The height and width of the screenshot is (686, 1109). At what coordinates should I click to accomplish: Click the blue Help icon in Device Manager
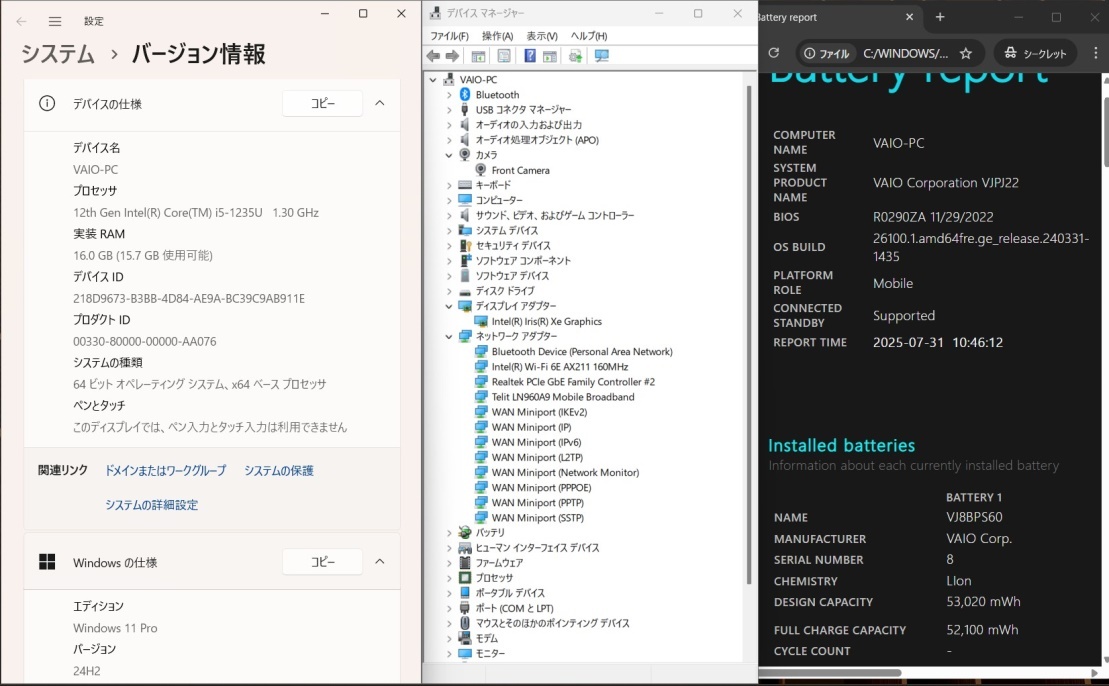coord(530,56)
